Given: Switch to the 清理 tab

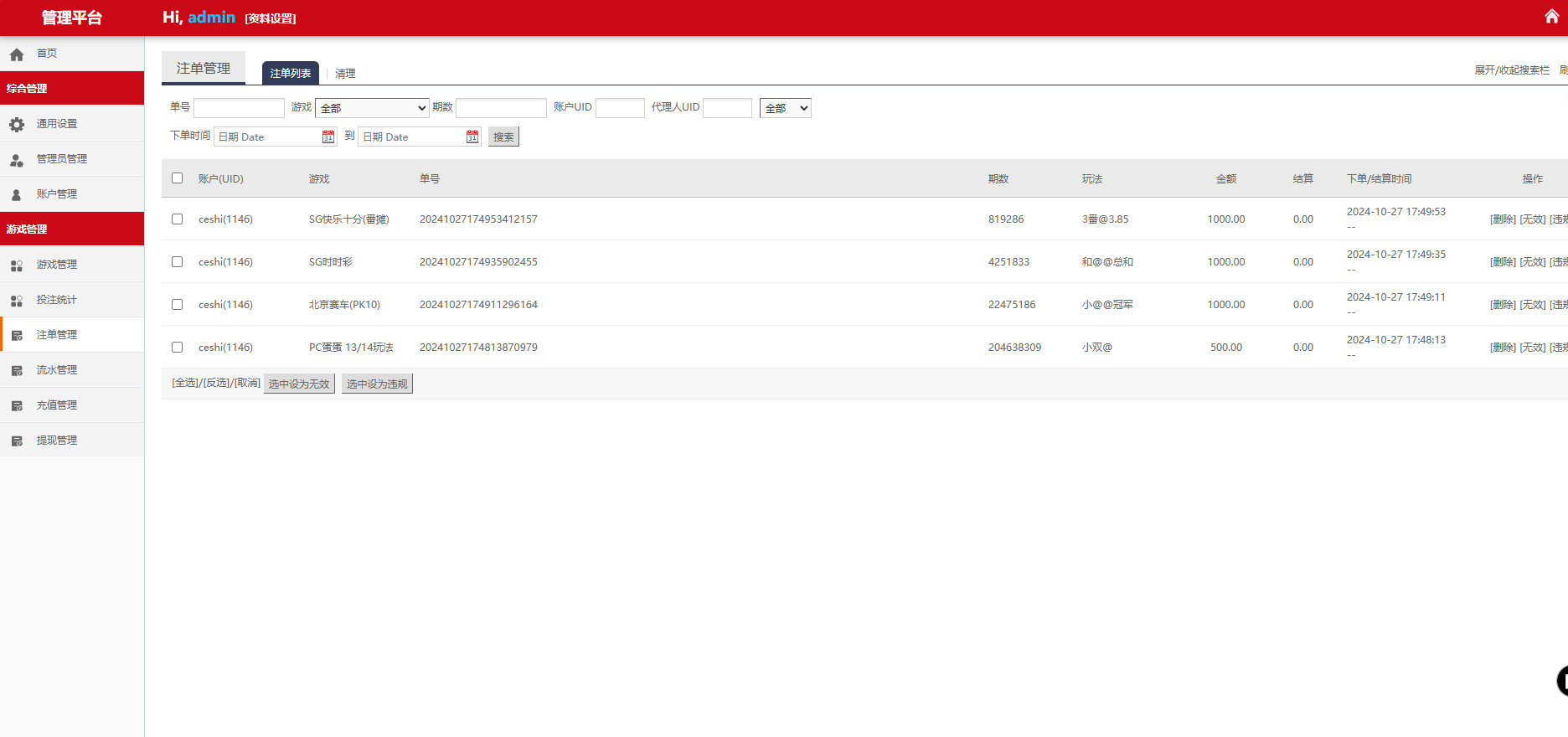Looking at the screenshot, I should [x=345, y=74].
